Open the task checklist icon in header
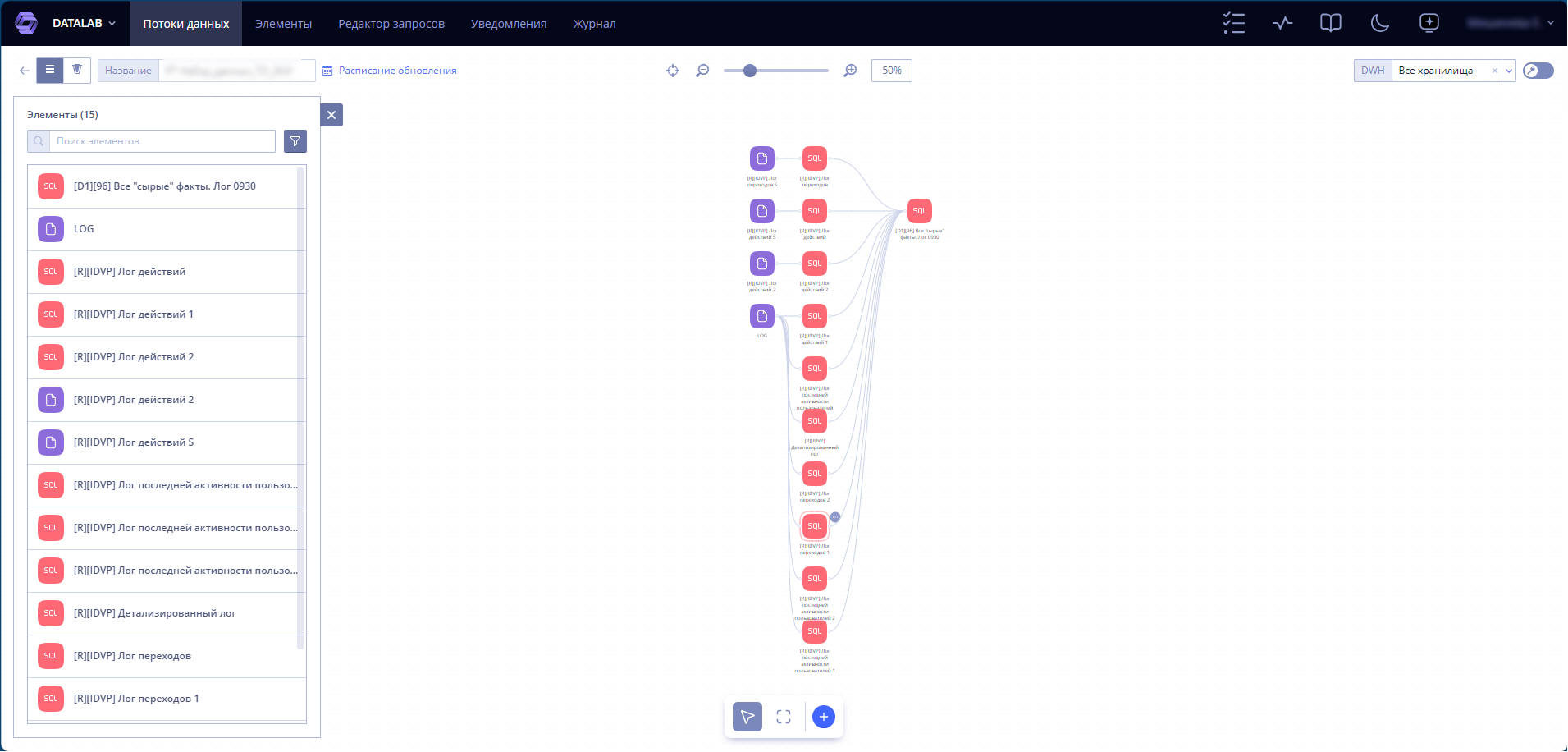 point(1233,23)
